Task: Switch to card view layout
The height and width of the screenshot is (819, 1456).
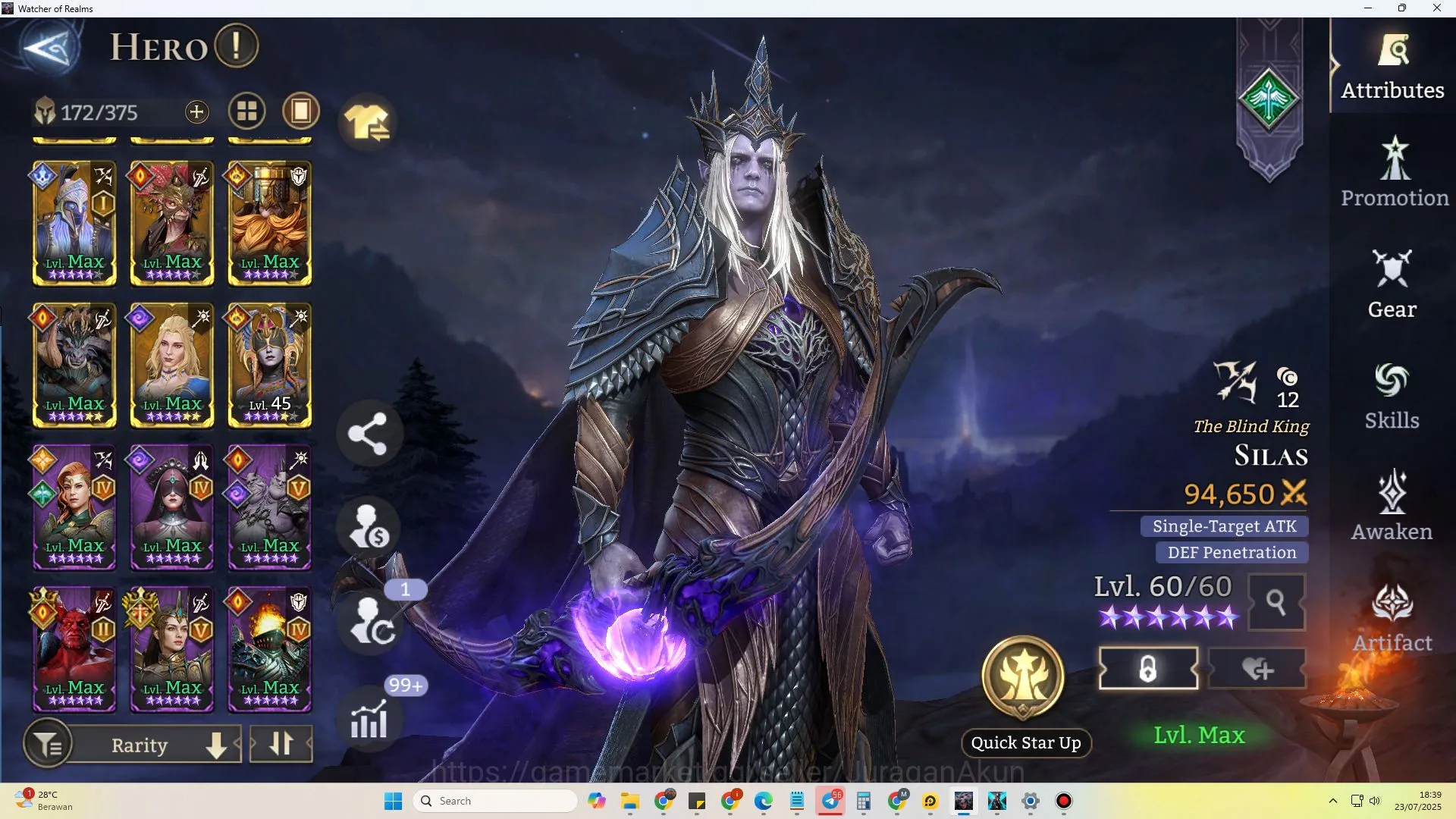Action: tap(301, 112)
